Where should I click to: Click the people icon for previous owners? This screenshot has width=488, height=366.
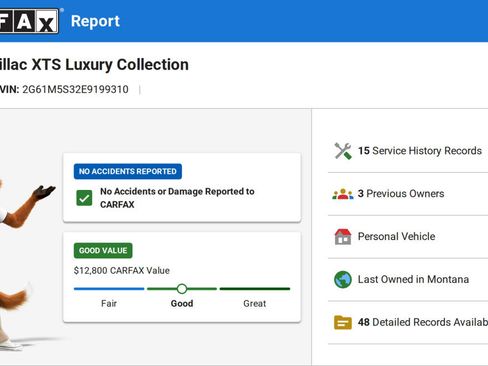click(x=343, y=194)
